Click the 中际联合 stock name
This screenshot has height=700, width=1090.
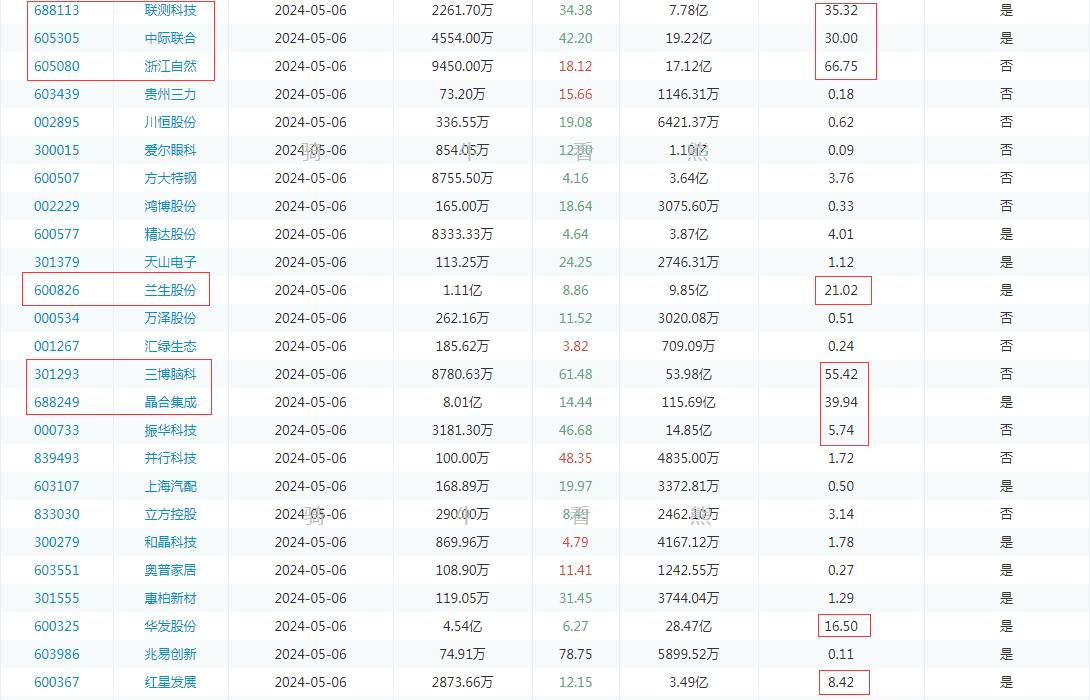(170, 39)
